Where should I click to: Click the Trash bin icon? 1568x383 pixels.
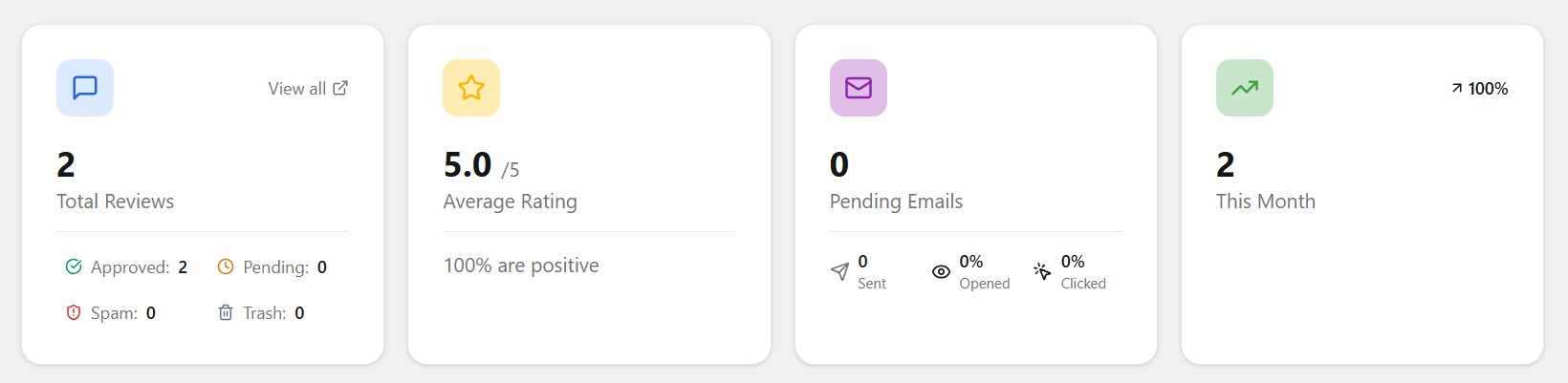click(226, 312)
